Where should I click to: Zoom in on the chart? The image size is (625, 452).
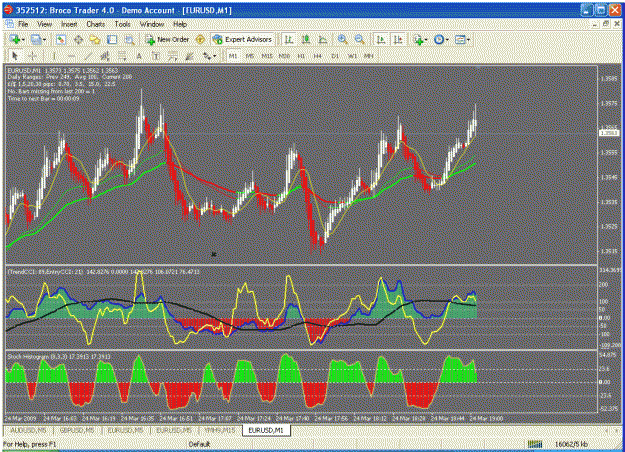pyautogui.click(x=342, y=39)
